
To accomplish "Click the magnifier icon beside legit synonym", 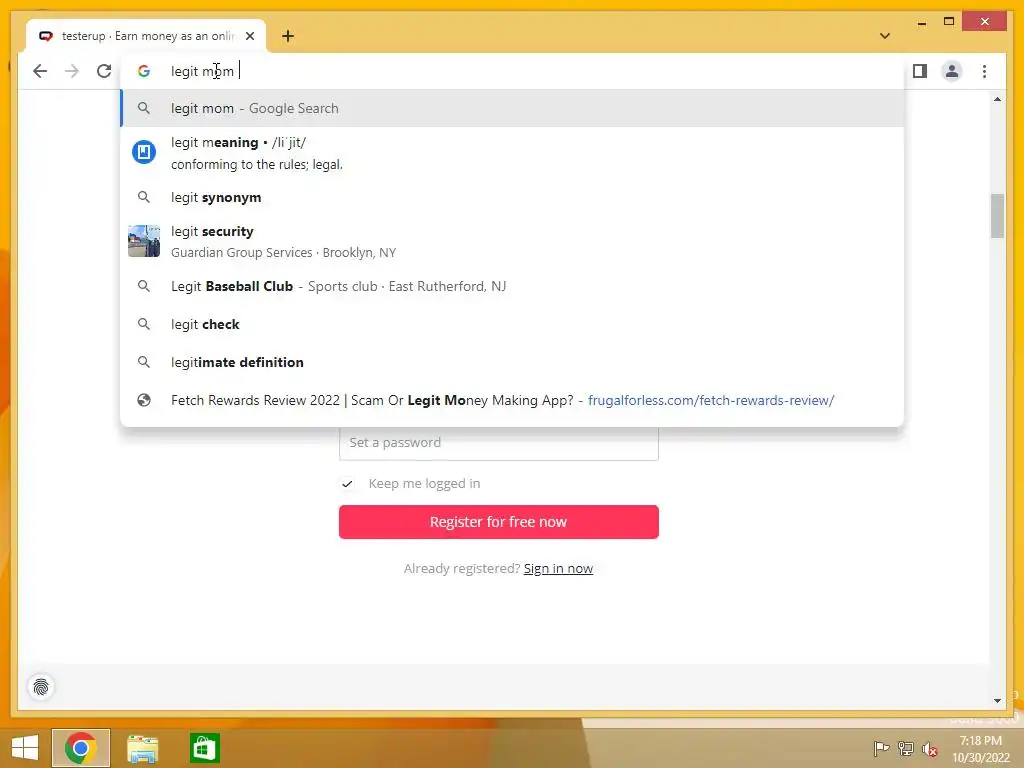I will [x=144, y=197].
